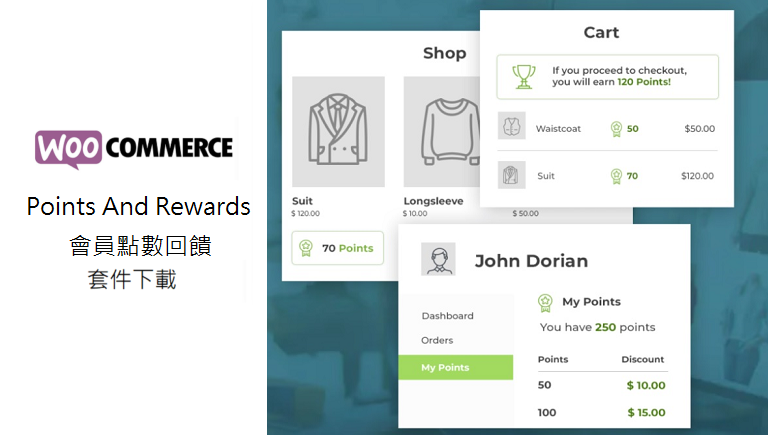The height and width of the screenshot is (435, 768).
Task: Click the WooCommerce logo
Action: click(x=134, y=149)
